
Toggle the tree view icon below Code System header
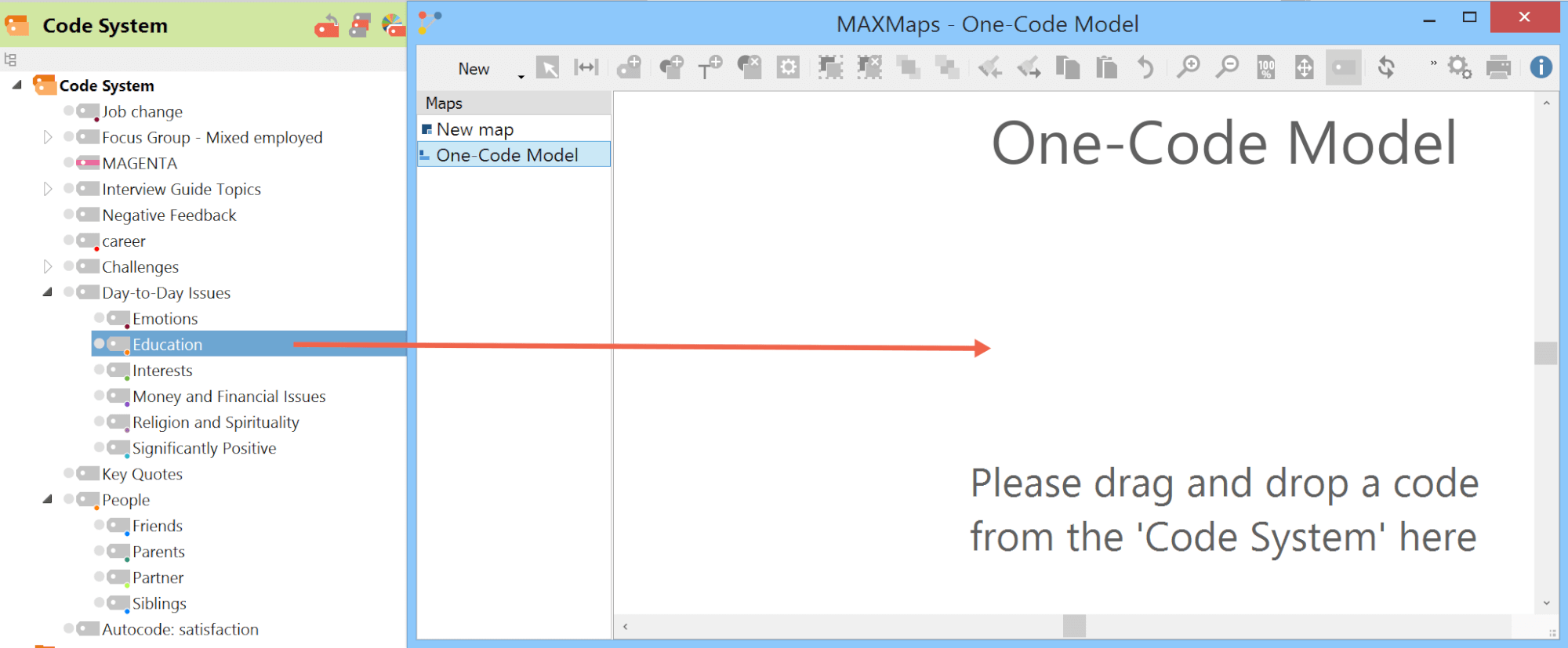click(x=10, y=60)
